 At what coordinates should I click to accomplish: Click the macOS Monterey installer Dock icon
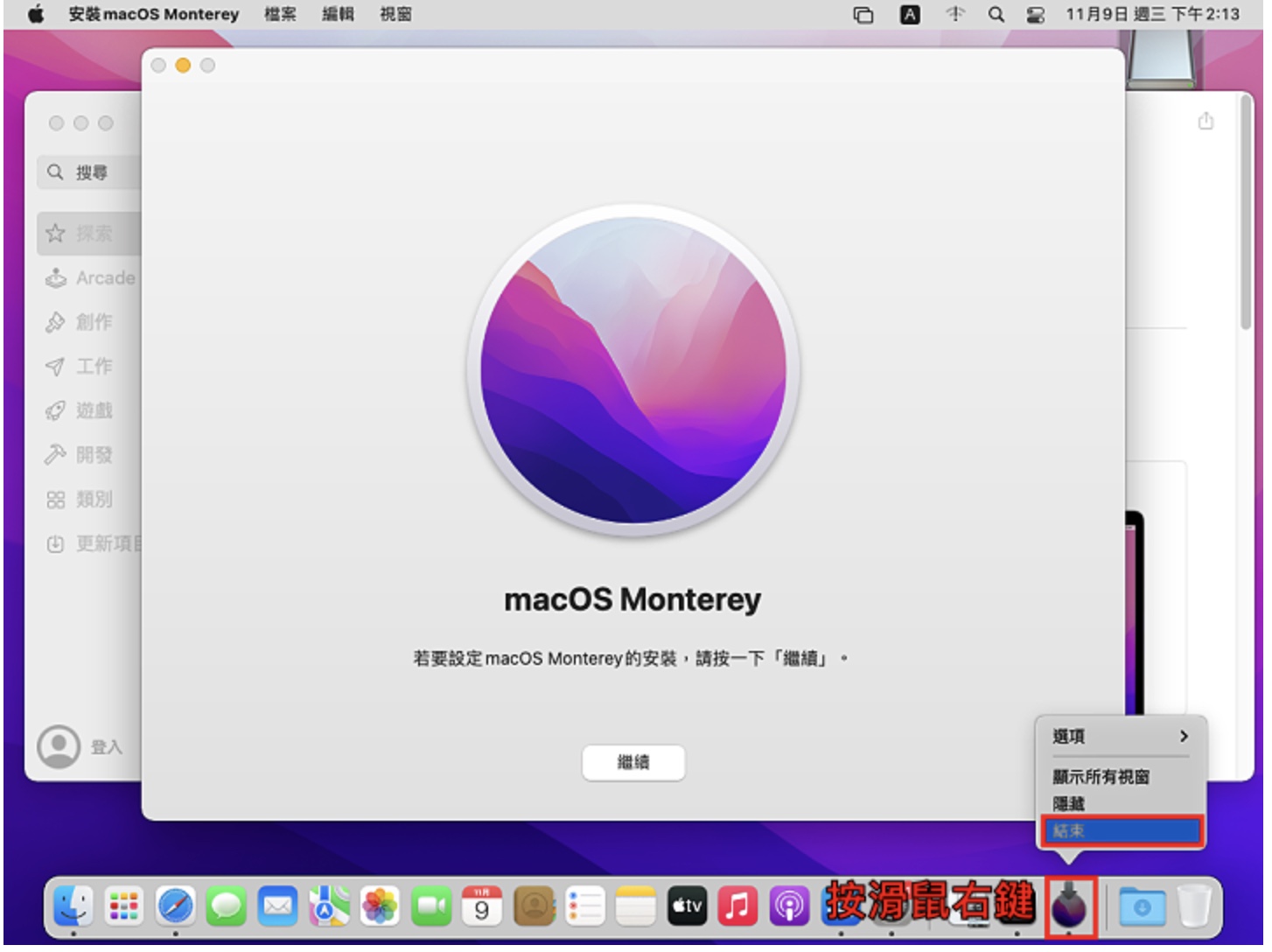click(x=1069, y=906)
